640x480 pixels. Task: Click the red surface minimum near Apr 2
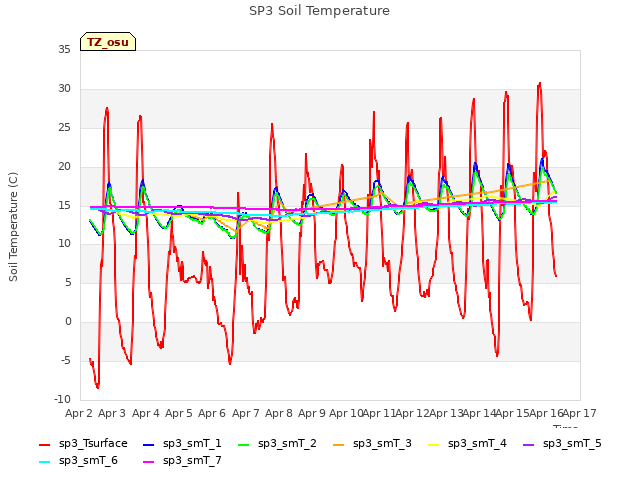(98, 387)
